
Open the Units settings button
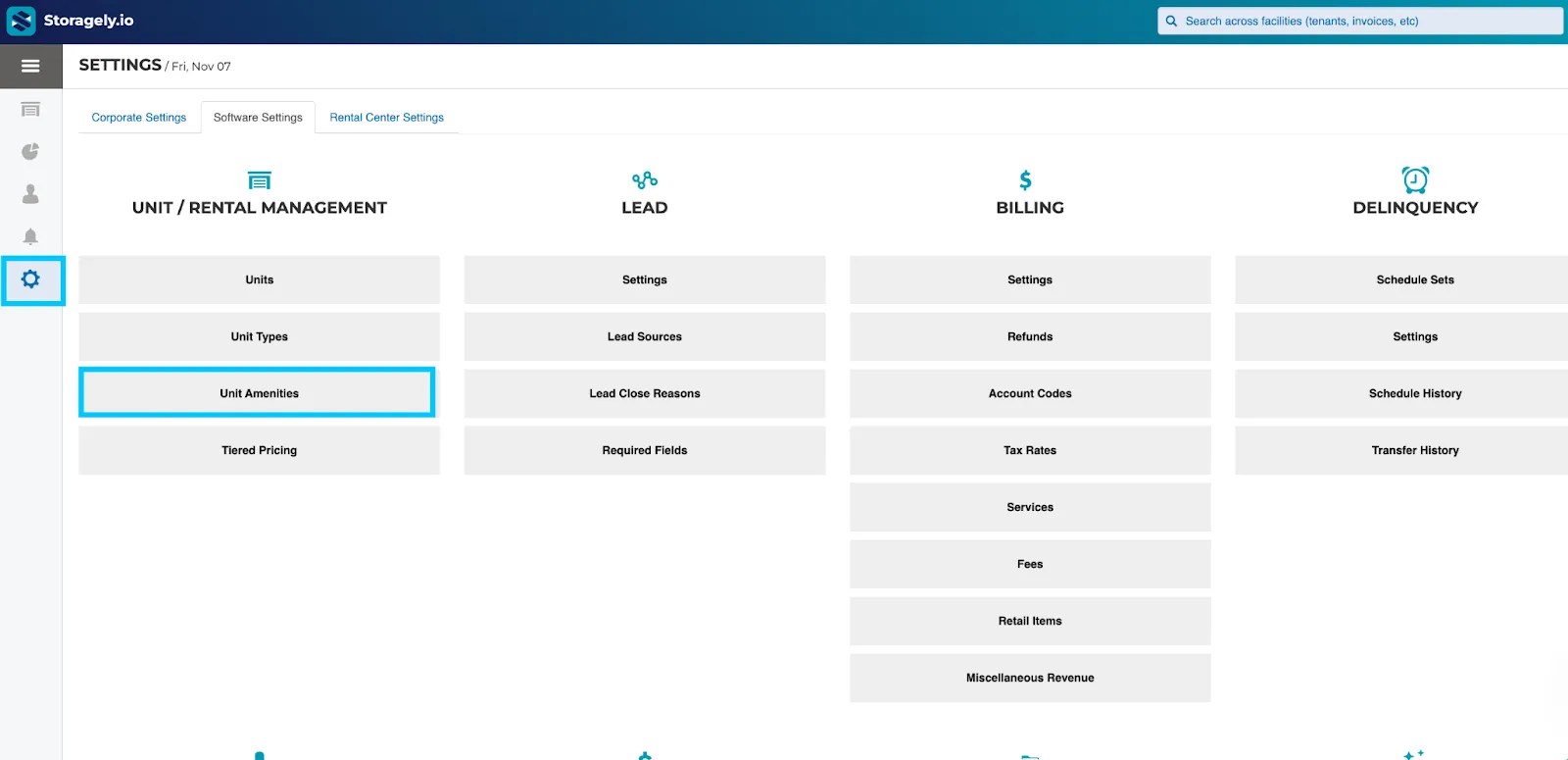point(260,279)
